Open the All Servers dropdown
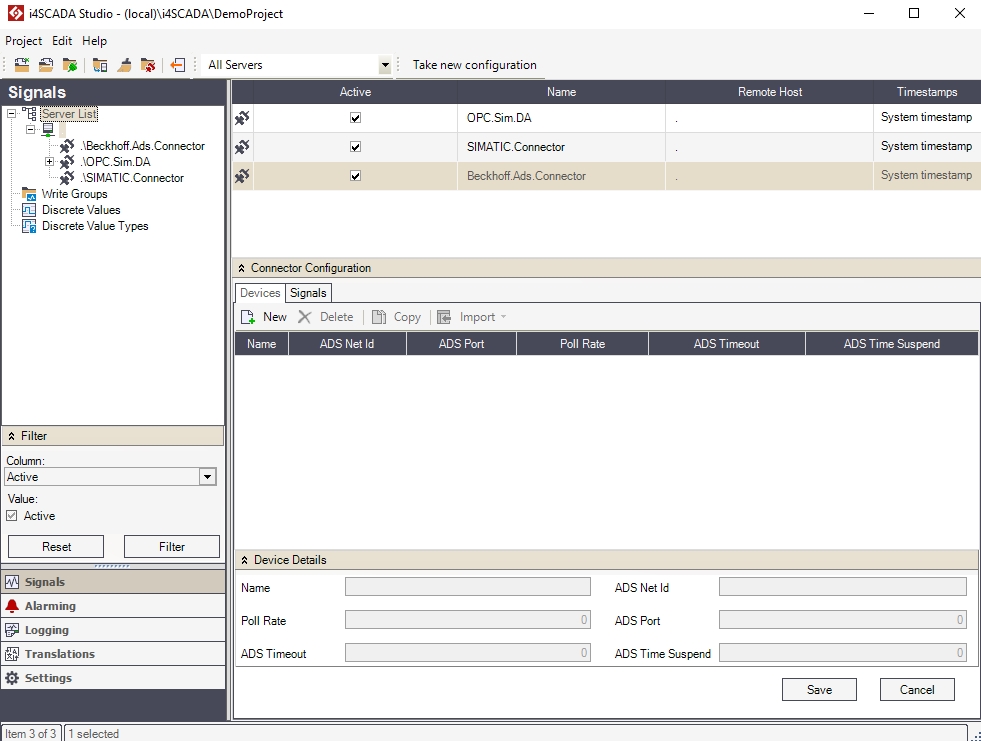Image resolution: width=981 pixels, height=741 pixels. click(x=385, y=65)
